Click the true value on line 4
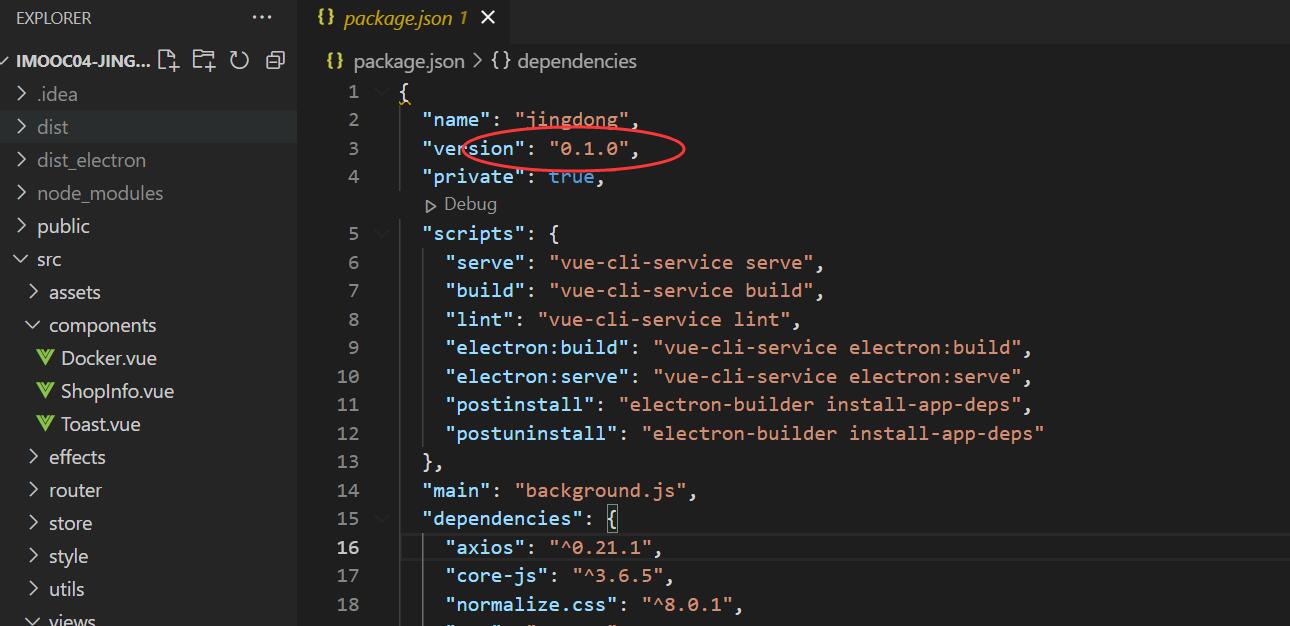The image size is (1290, 626). click(572, 176)
